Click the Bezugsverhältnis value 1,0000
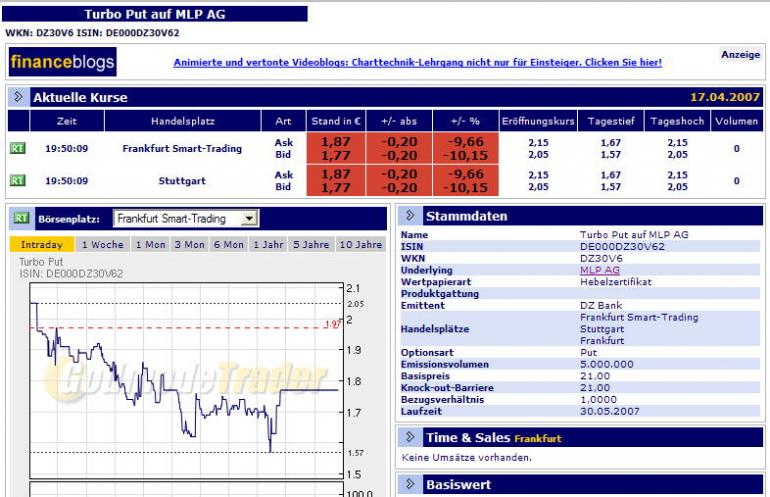Screen dimensions: 770x497 (599, 400)
